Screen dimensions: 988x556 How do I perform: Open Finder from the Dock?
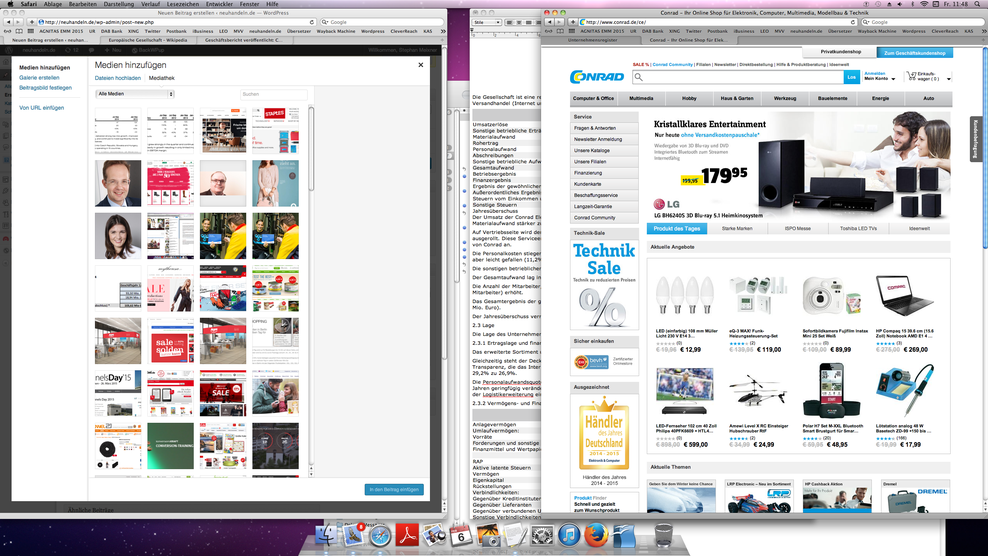(326, 535)
